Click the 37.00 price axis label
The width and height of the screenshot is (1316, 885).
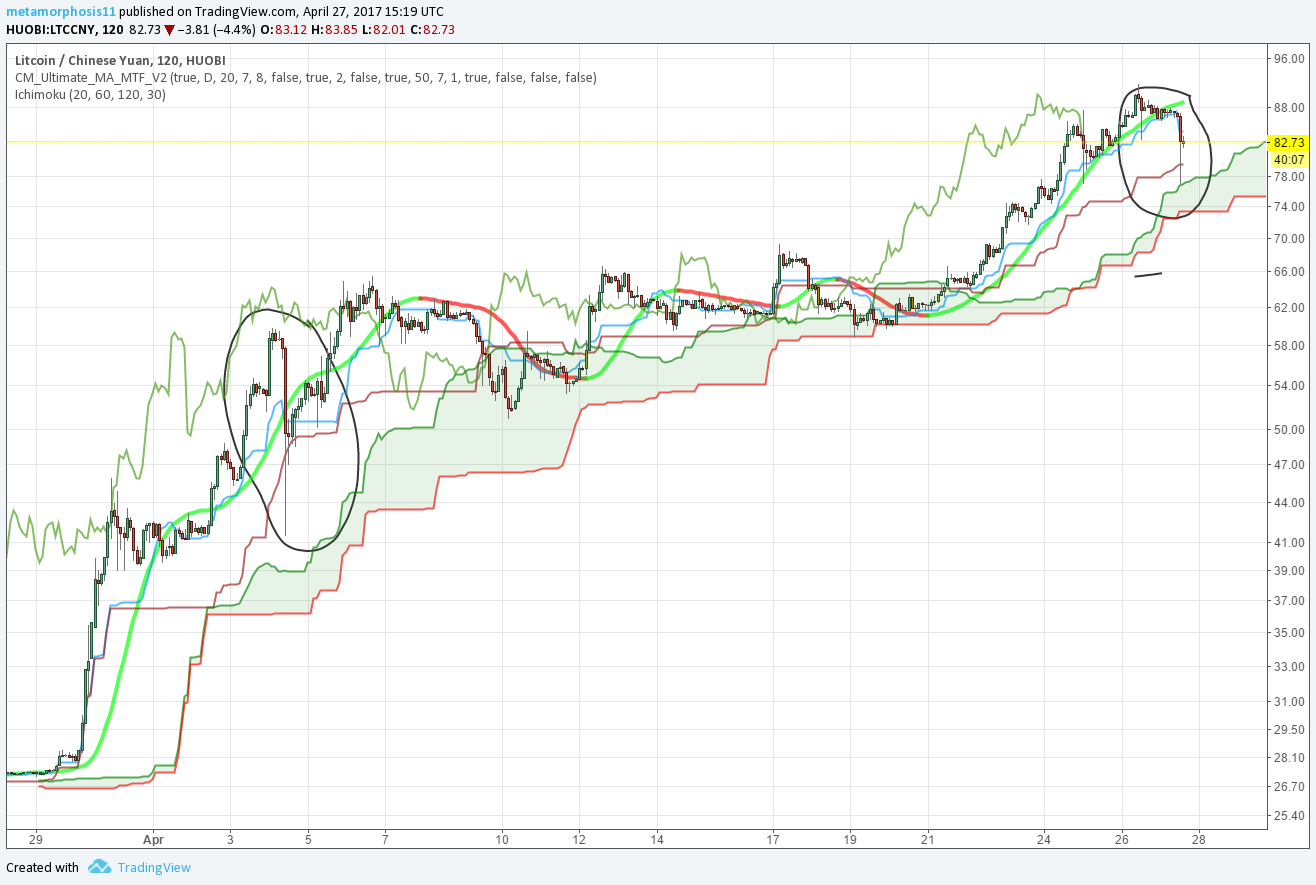(1289, 600)
